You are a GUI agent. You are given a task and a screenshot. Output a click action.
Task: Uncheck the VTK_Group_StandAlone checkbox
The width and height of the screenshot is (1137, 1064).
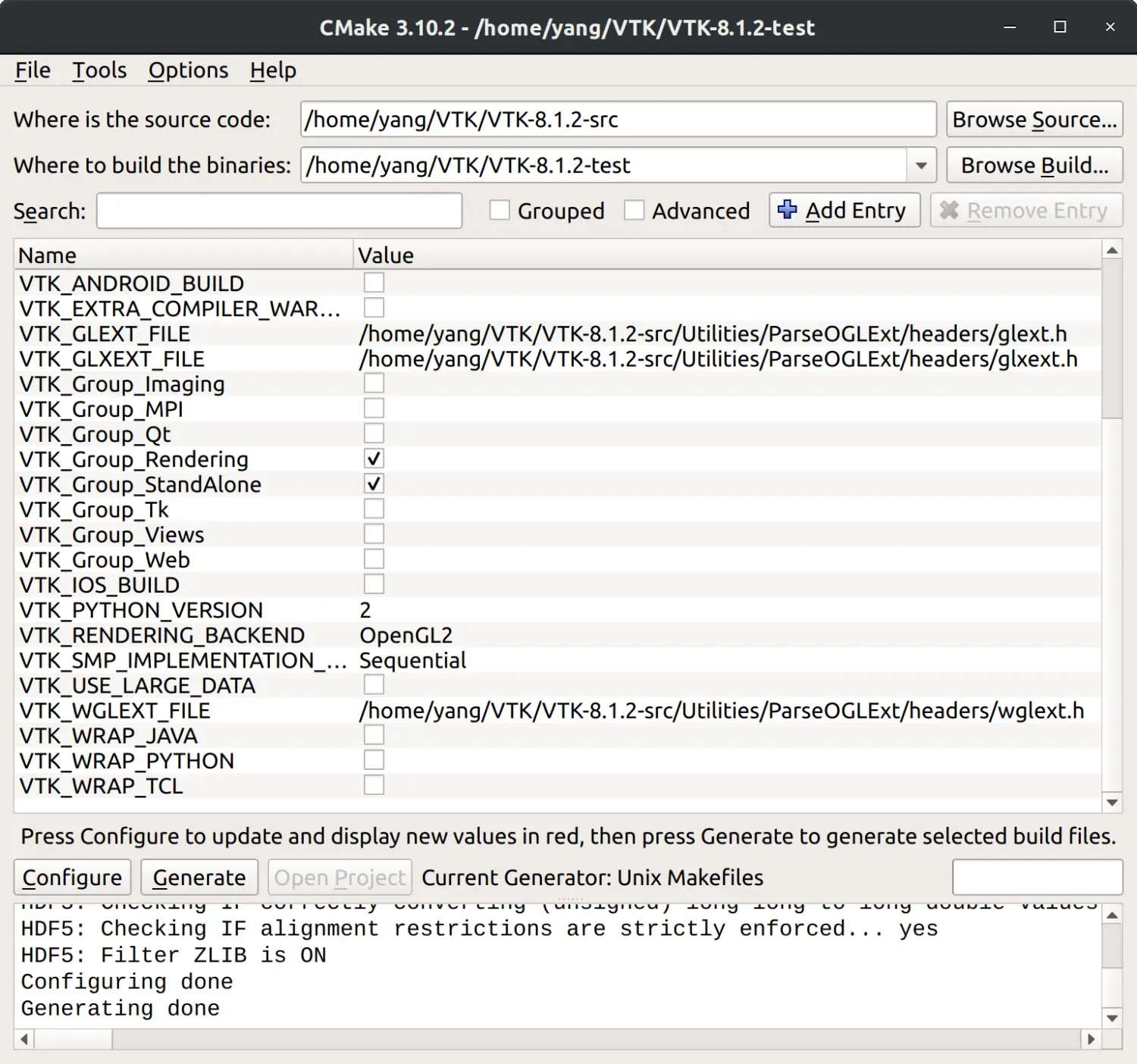(374, 483)
